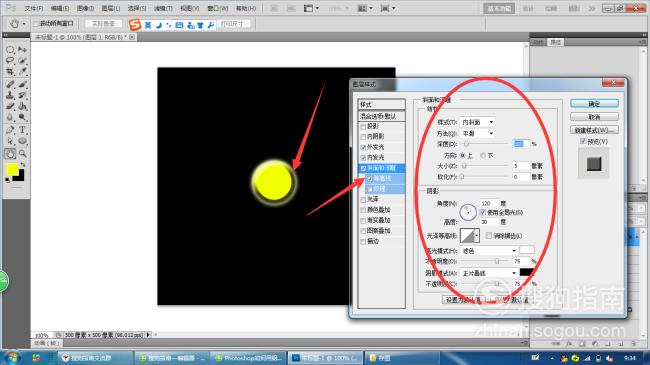The image size is (650, 365).
Task: Open the 滤镜(T) filter menu
Action: pyautogui.click(x=163, y=8)
